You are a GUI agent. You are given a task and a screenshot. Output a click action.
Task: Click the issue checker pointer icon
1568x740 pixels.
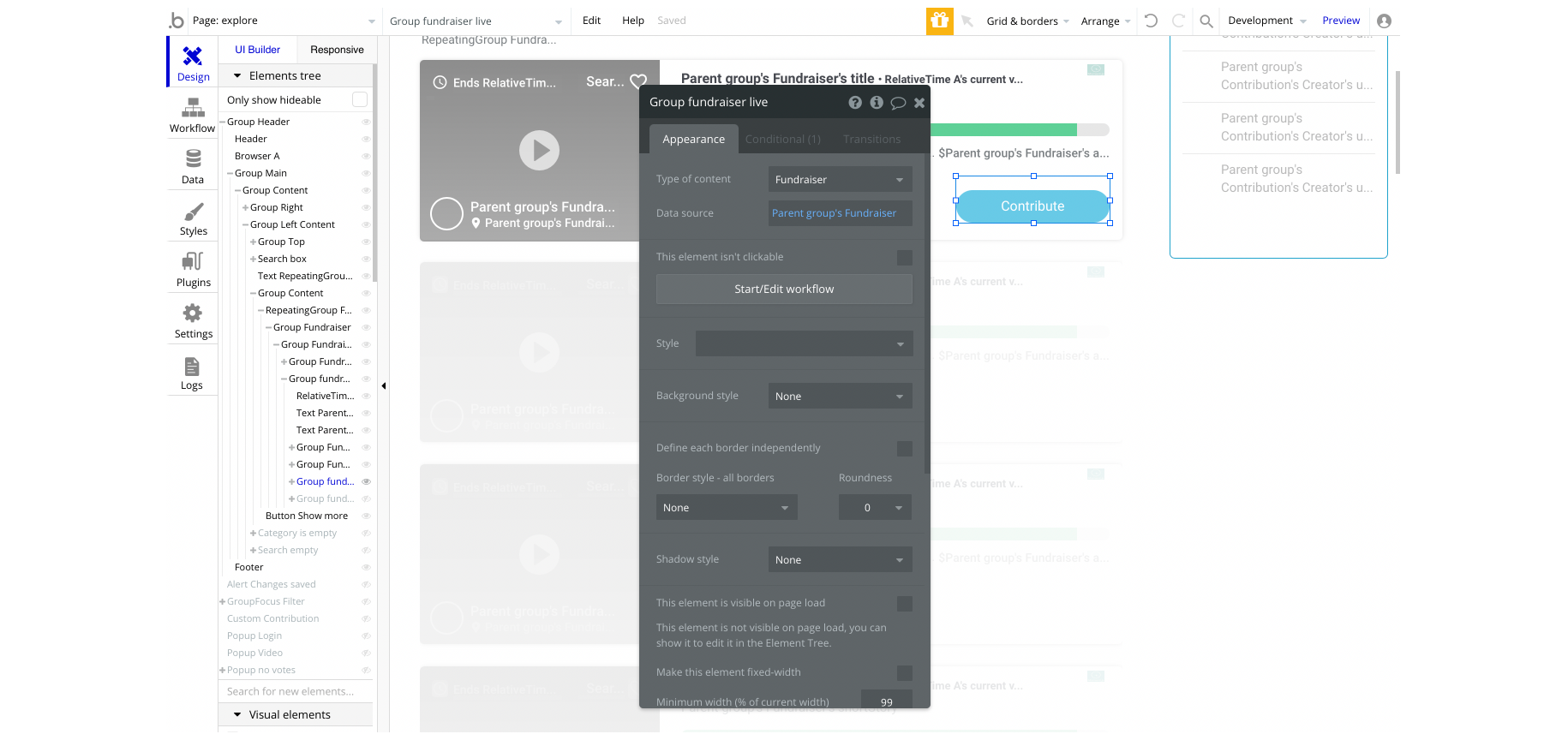point(967,21)
